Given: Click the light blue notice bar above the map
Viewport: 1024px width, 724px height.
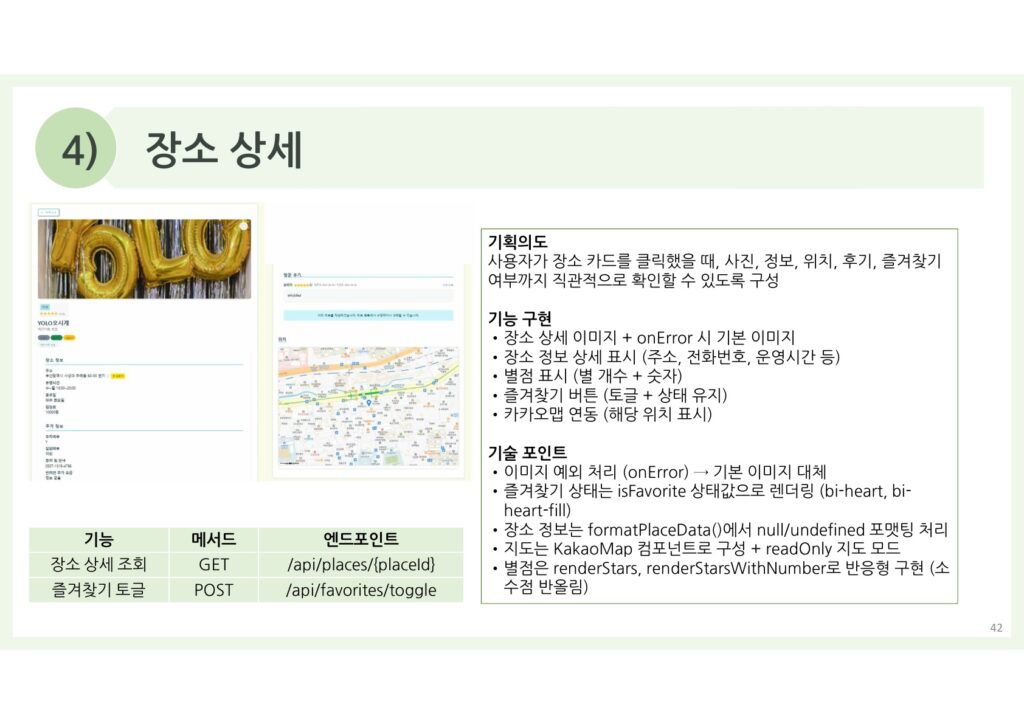Looking at the screenshot, I should [x=368, y=315].
